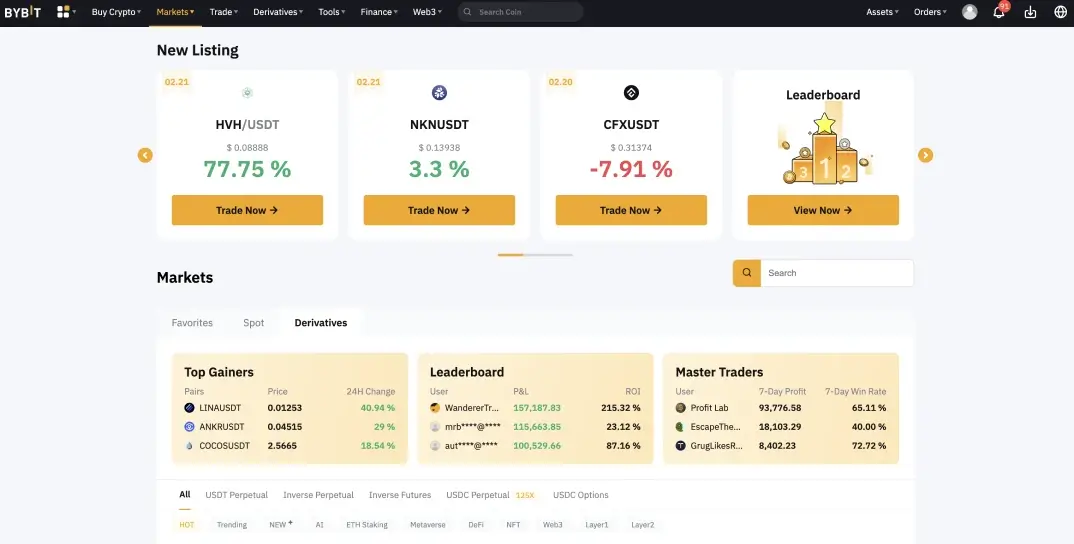Select the Inverse Futures tab
This screenshot has width=1074, height=544.
(400, 495)
